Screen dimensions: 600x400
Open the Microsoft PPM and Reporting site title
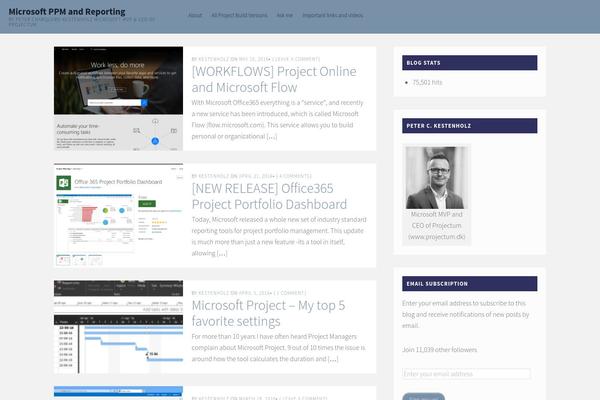67,12
